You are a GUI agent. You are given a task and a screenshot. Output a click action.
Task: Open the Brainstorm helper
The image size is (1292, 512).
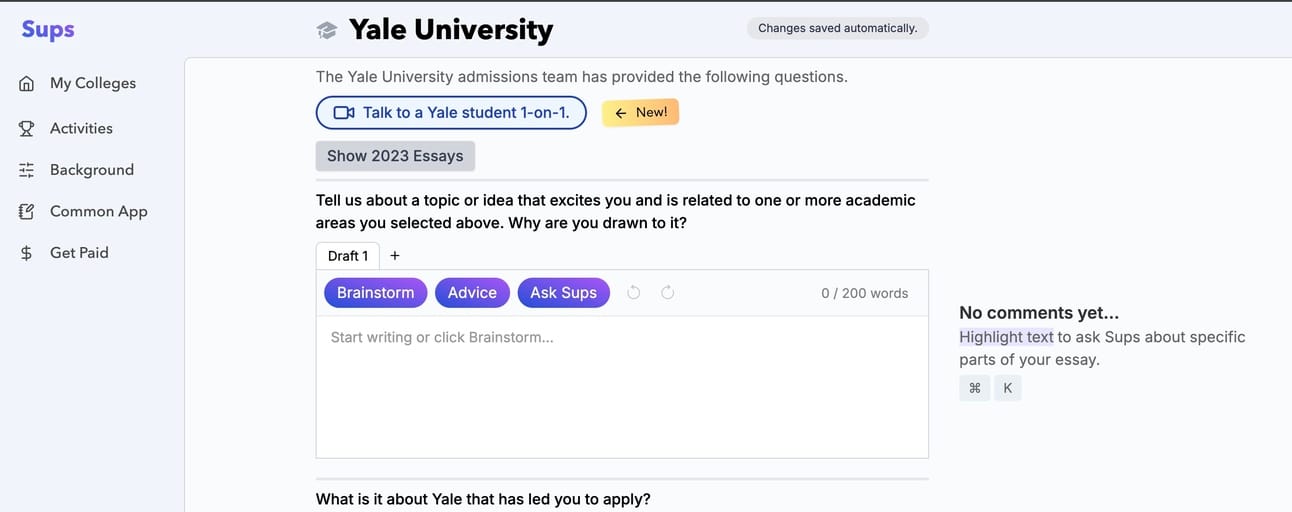tap(376, 293)
